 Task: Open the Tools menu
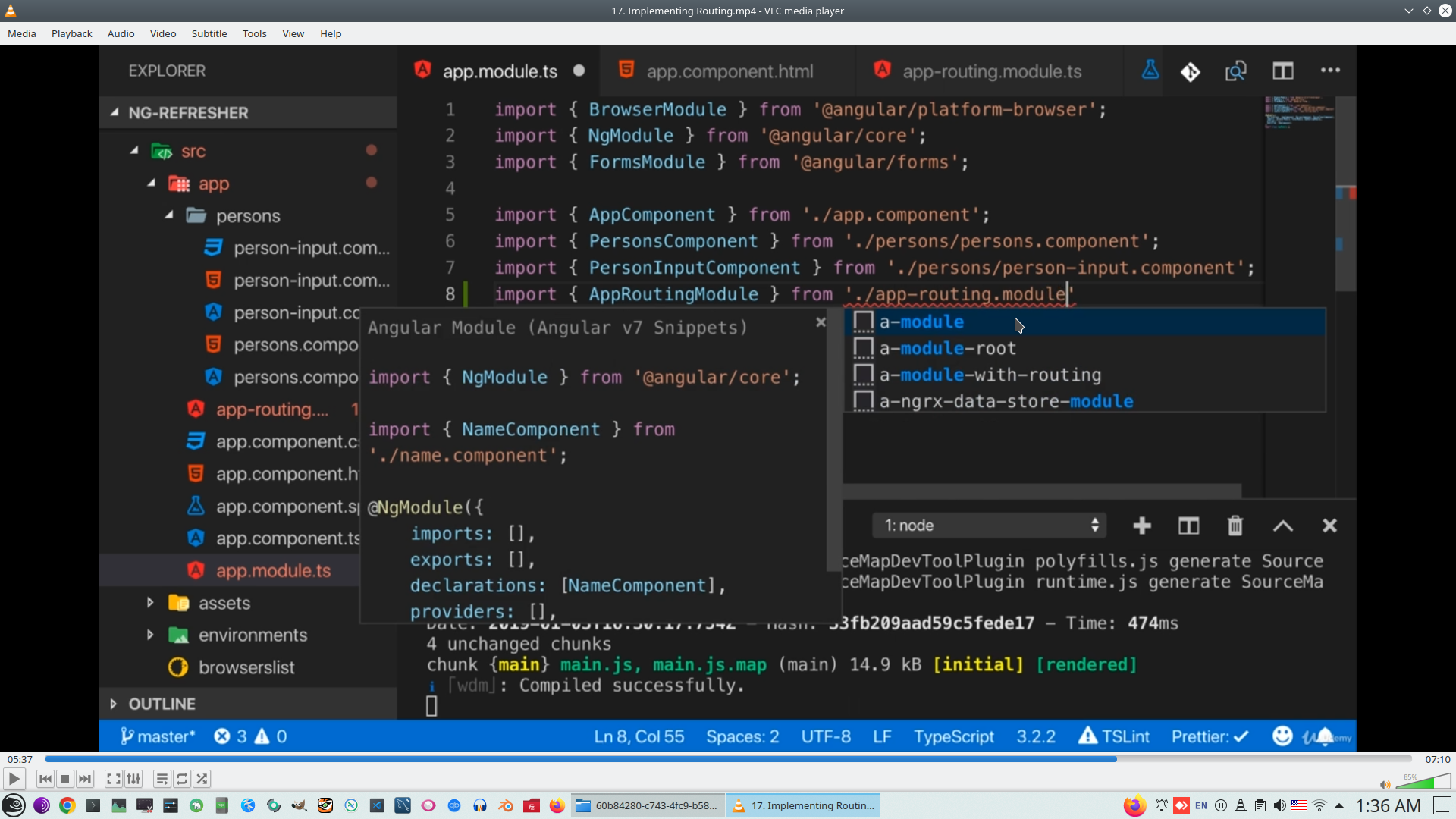click(x=254, y=33)
